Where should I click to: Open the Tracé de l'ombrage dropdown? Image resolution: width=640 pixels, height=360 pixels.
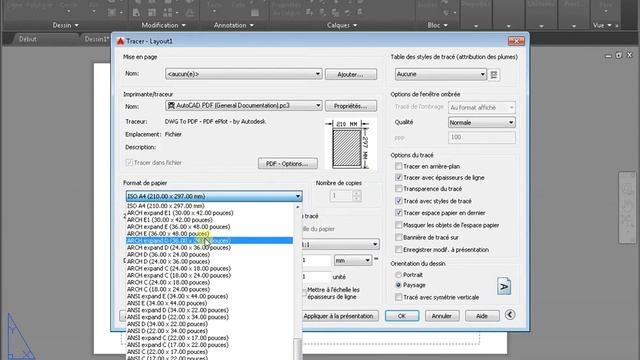(x=482, y=107)
